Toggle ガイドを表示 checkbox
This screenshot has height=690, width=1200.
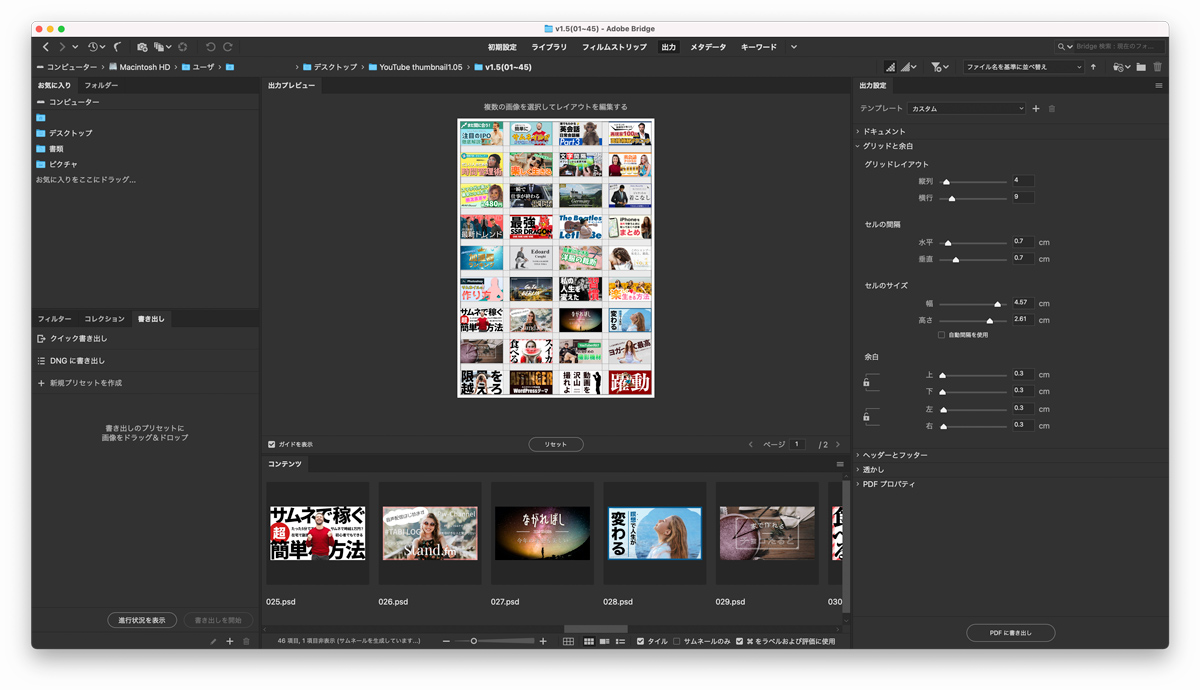point(272,444)
